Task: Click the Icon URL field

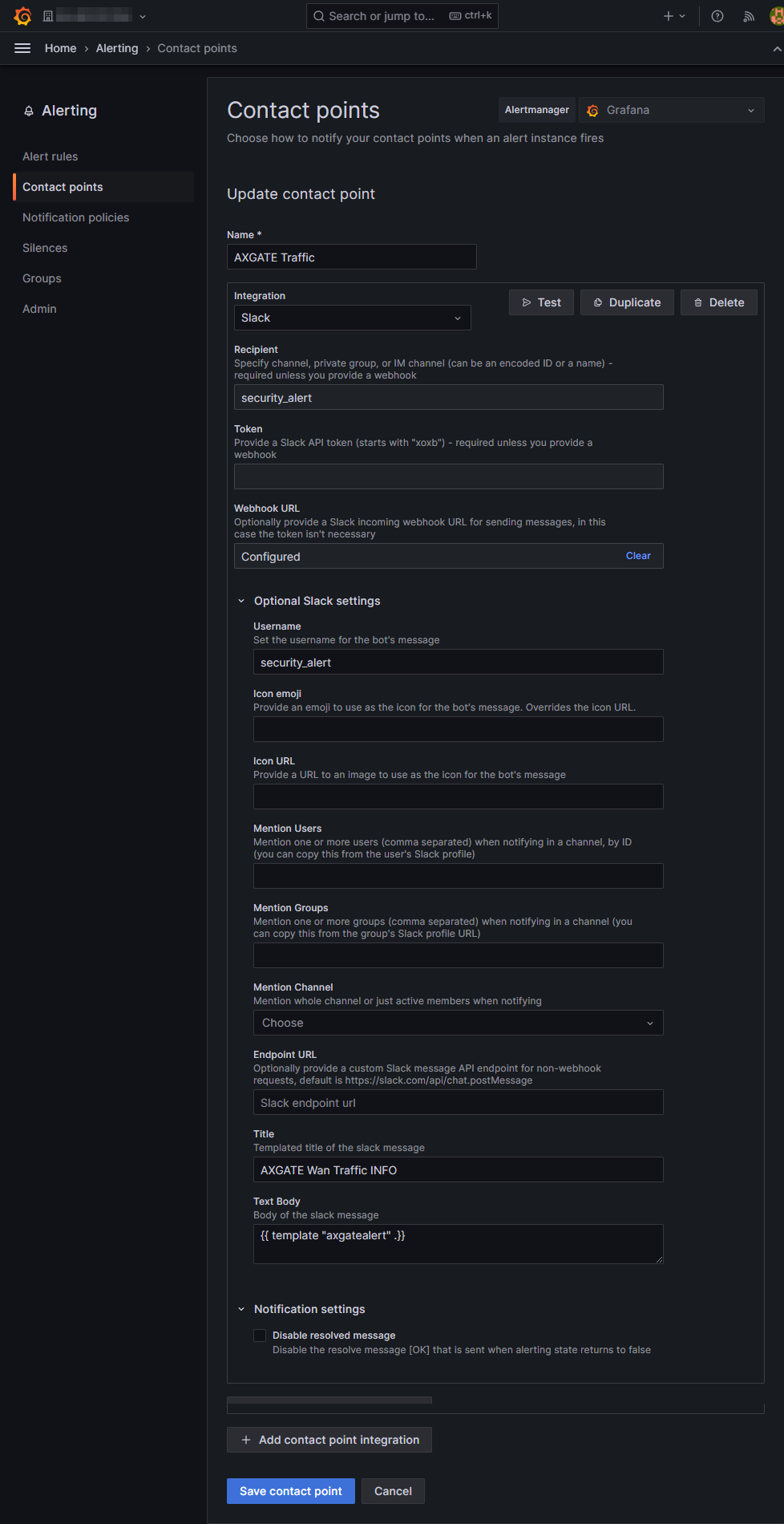Action: (x=459, y=796)
